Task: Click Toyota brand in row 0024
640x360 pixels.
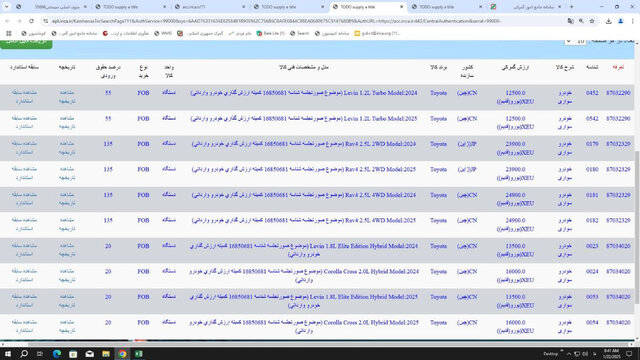Action: [438, 271]
